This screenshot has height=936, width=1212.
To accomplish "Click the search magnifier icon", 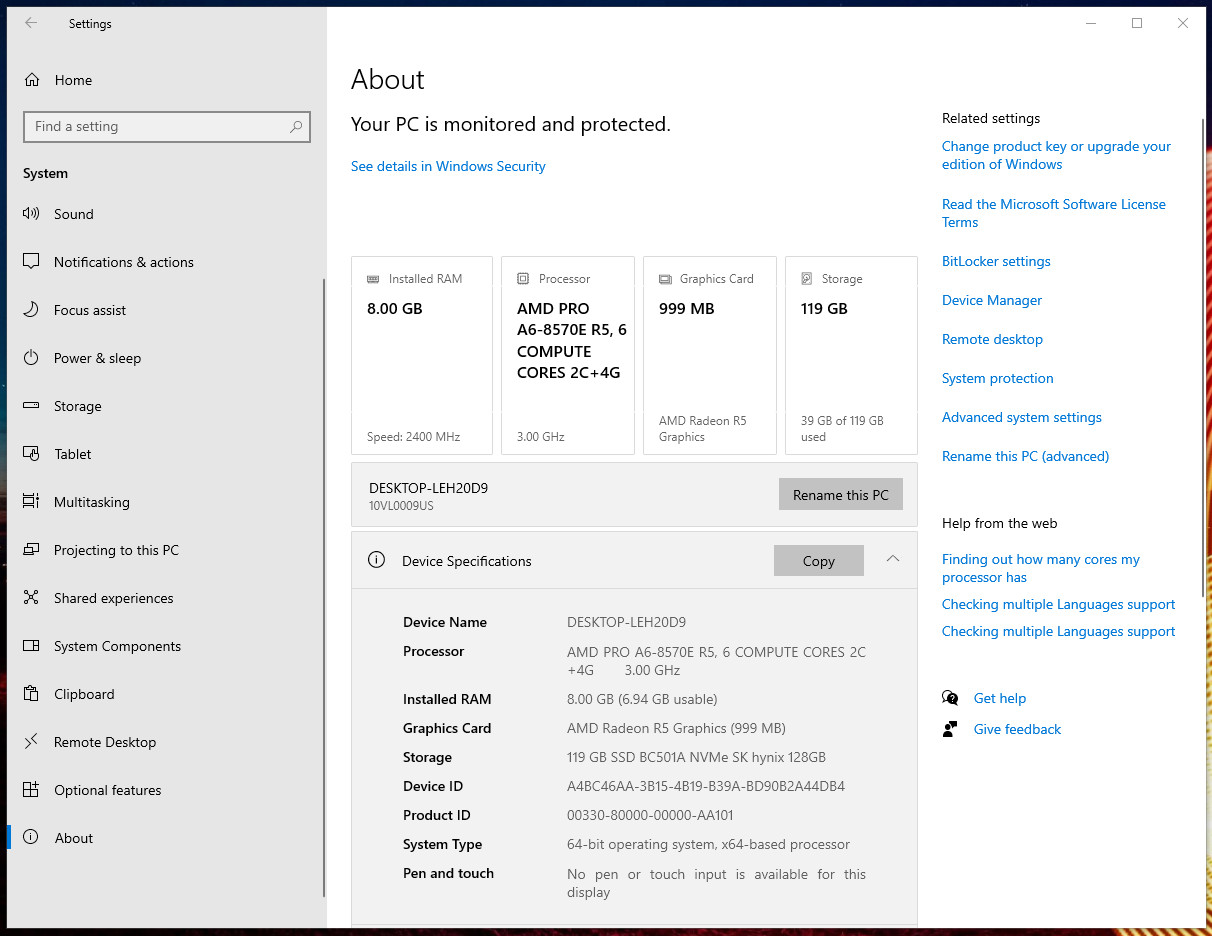I will [x=296, y=127].
